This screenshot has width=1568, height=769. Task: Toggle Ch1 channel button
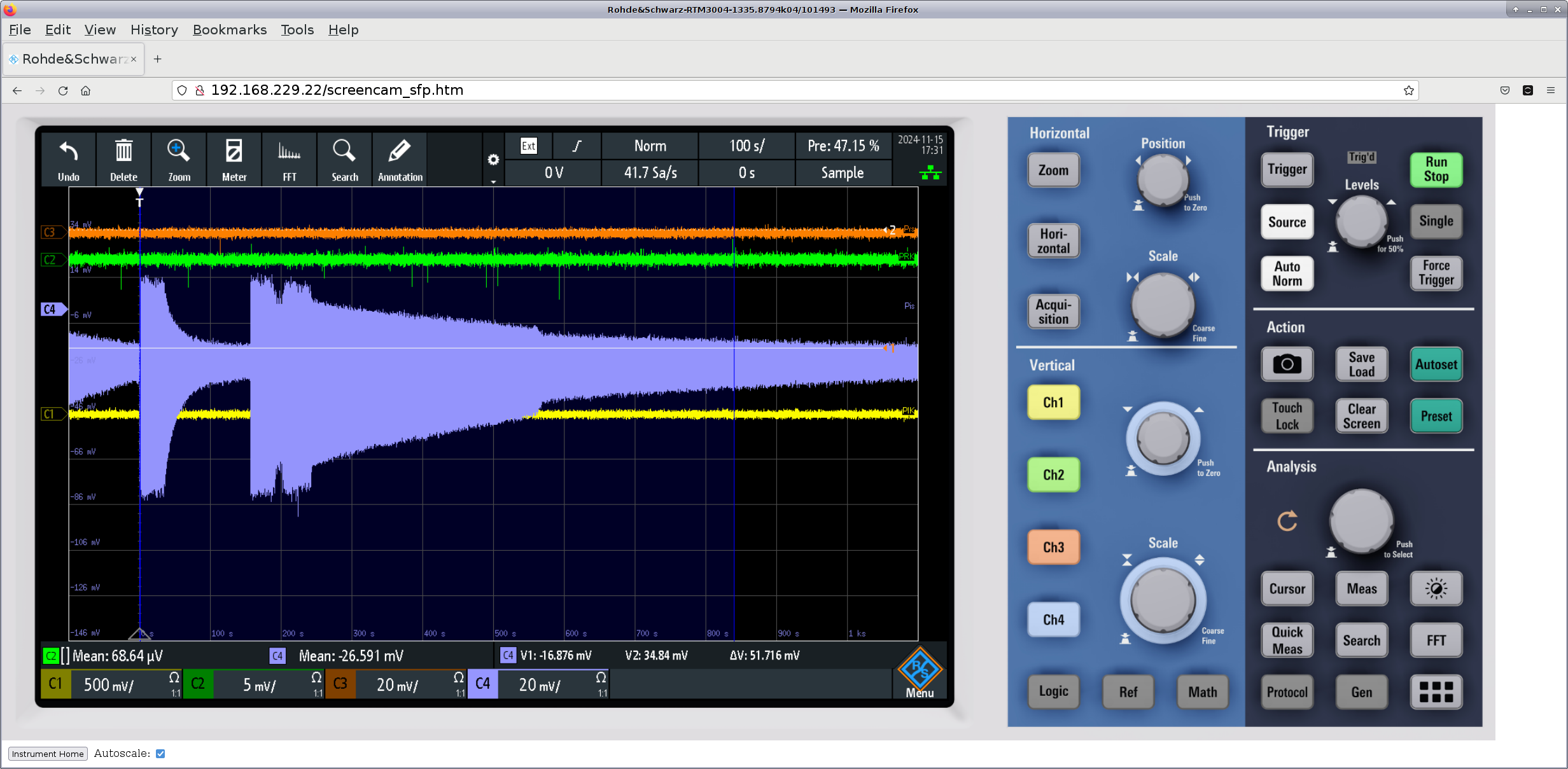[1053, 402]
